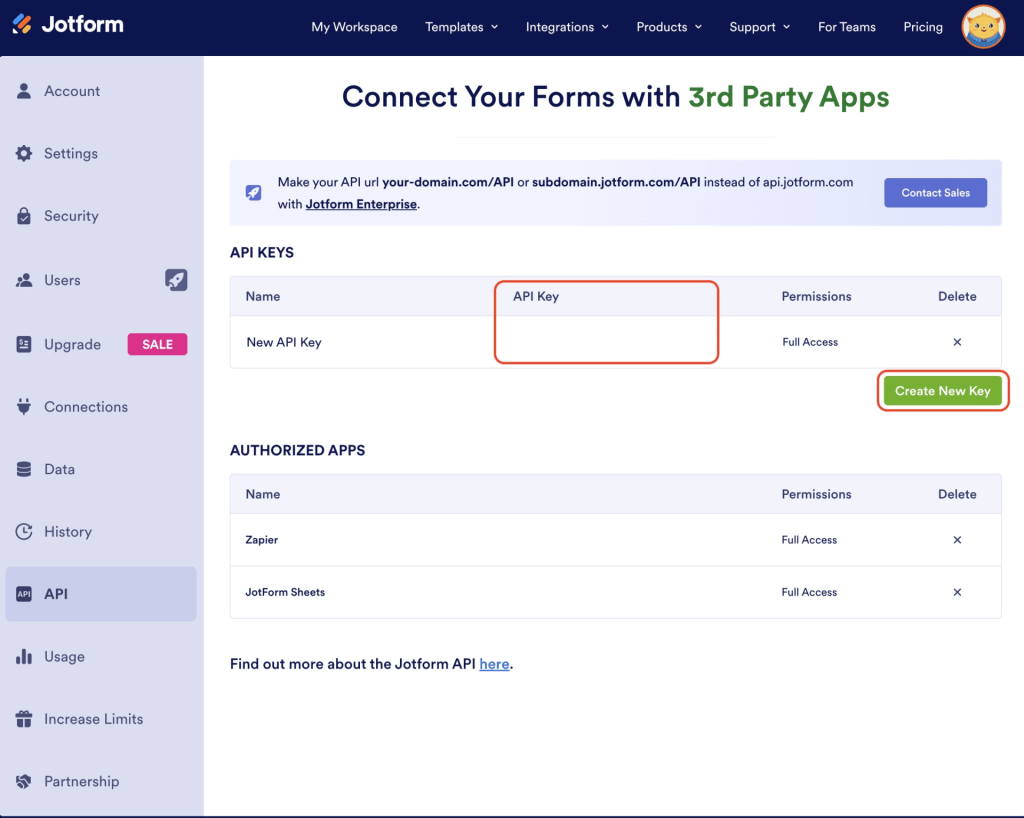Click the Users people icon

(24, 280)
